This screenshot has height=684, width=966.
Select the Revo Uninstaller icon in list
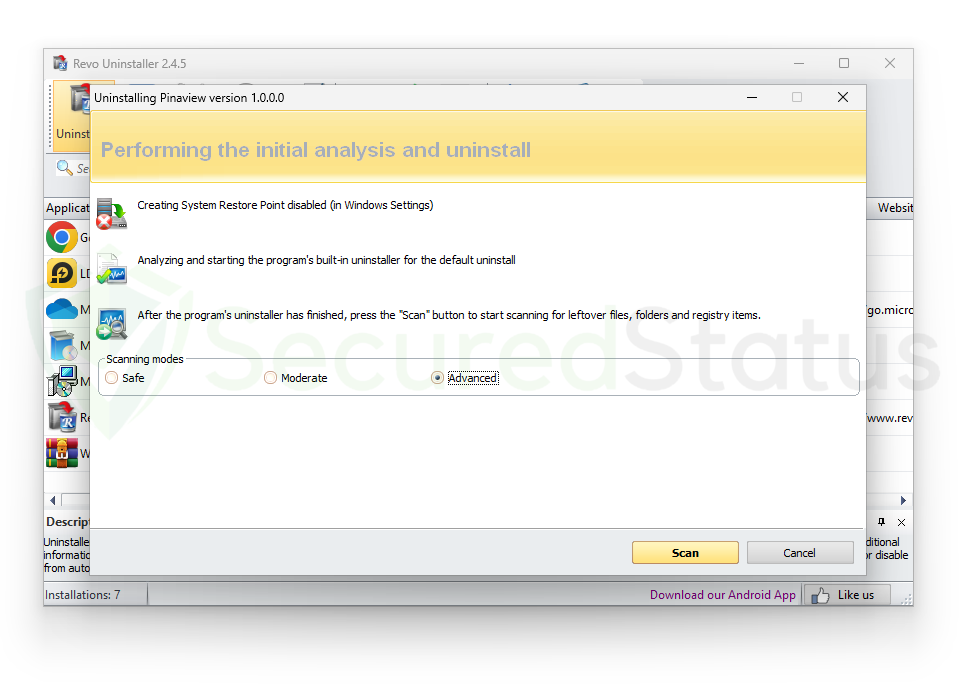click(62, 417)
